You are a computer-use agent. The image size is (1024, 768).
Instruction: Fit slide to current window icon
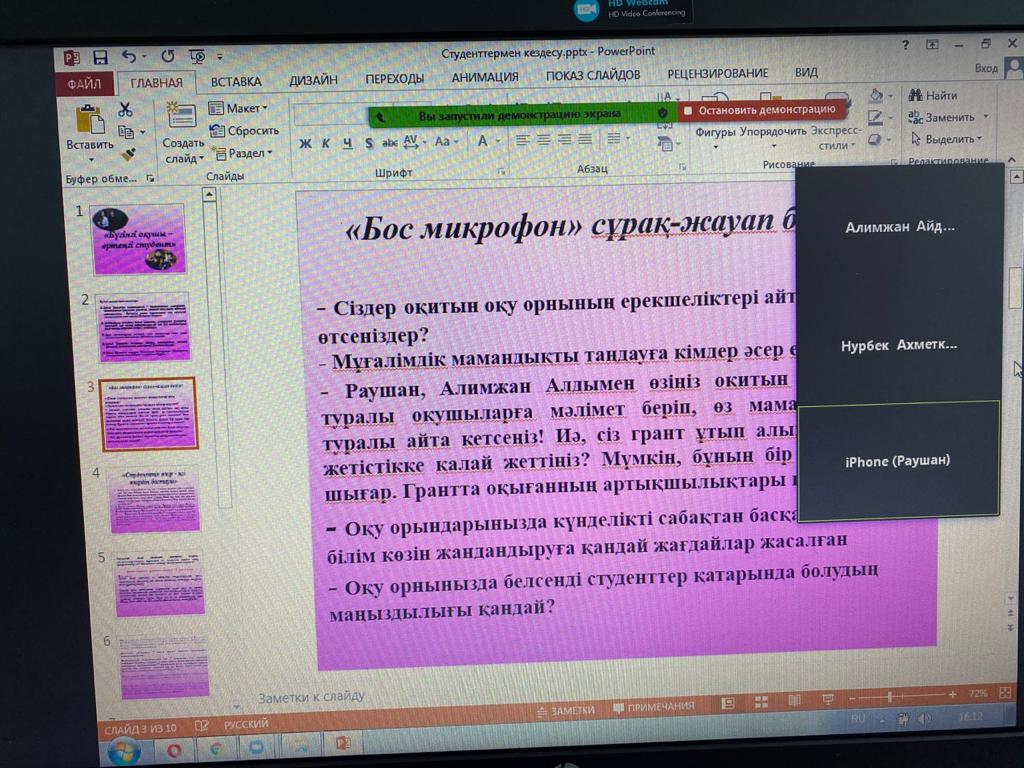[1005, 692]
